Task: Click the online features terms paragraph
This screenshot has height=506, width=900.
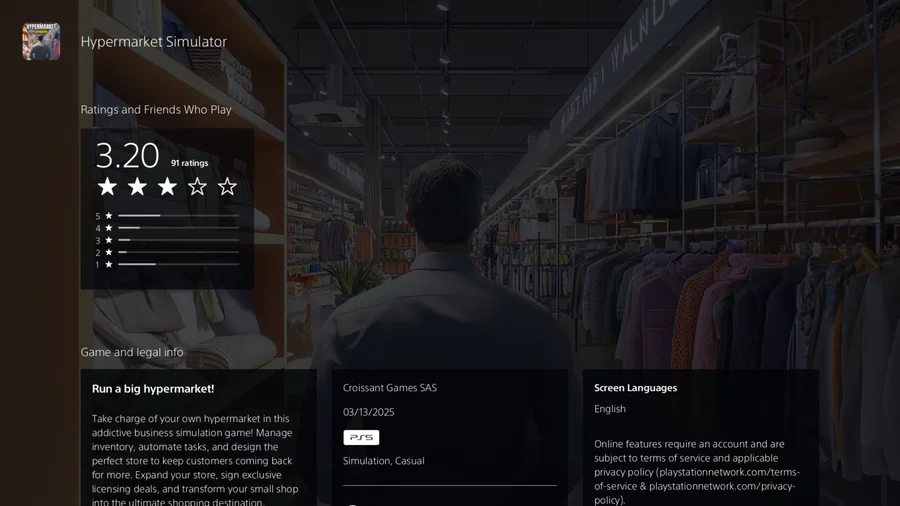Action: coord(697,472)
